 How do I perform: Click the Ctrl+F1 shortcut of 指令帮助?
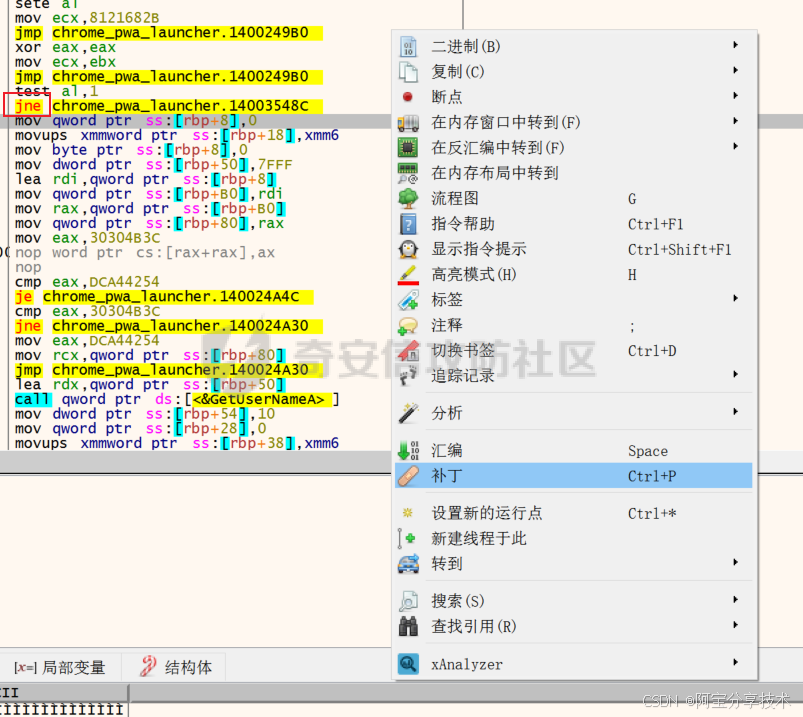(656, 224)
